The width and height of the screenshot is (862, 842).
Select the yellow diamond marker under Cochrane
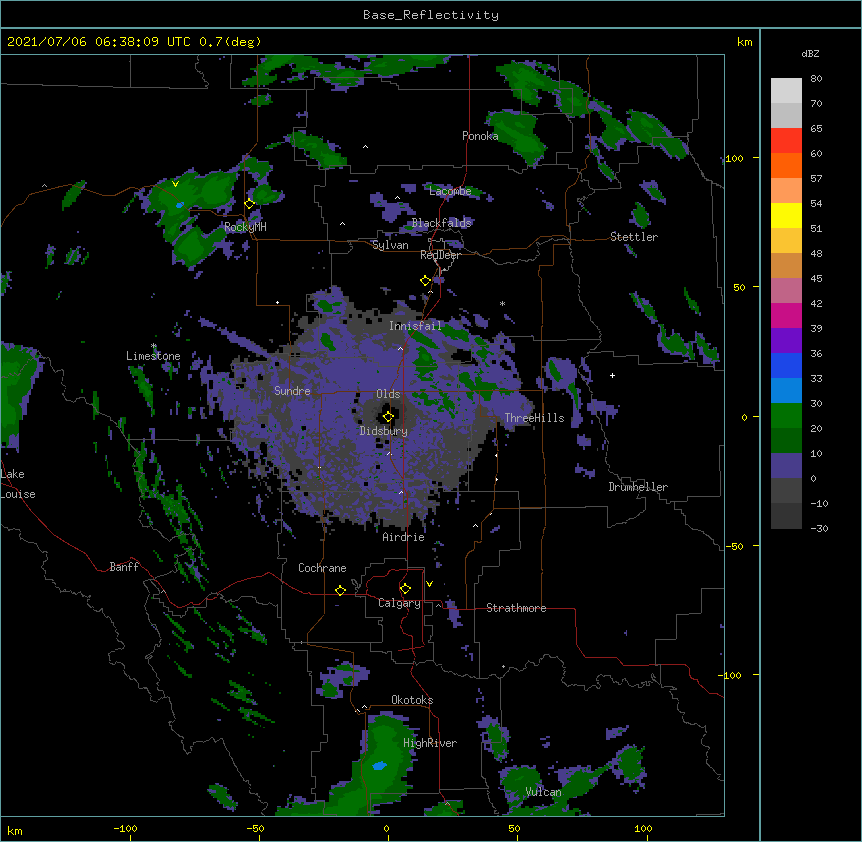coord(340,590)
